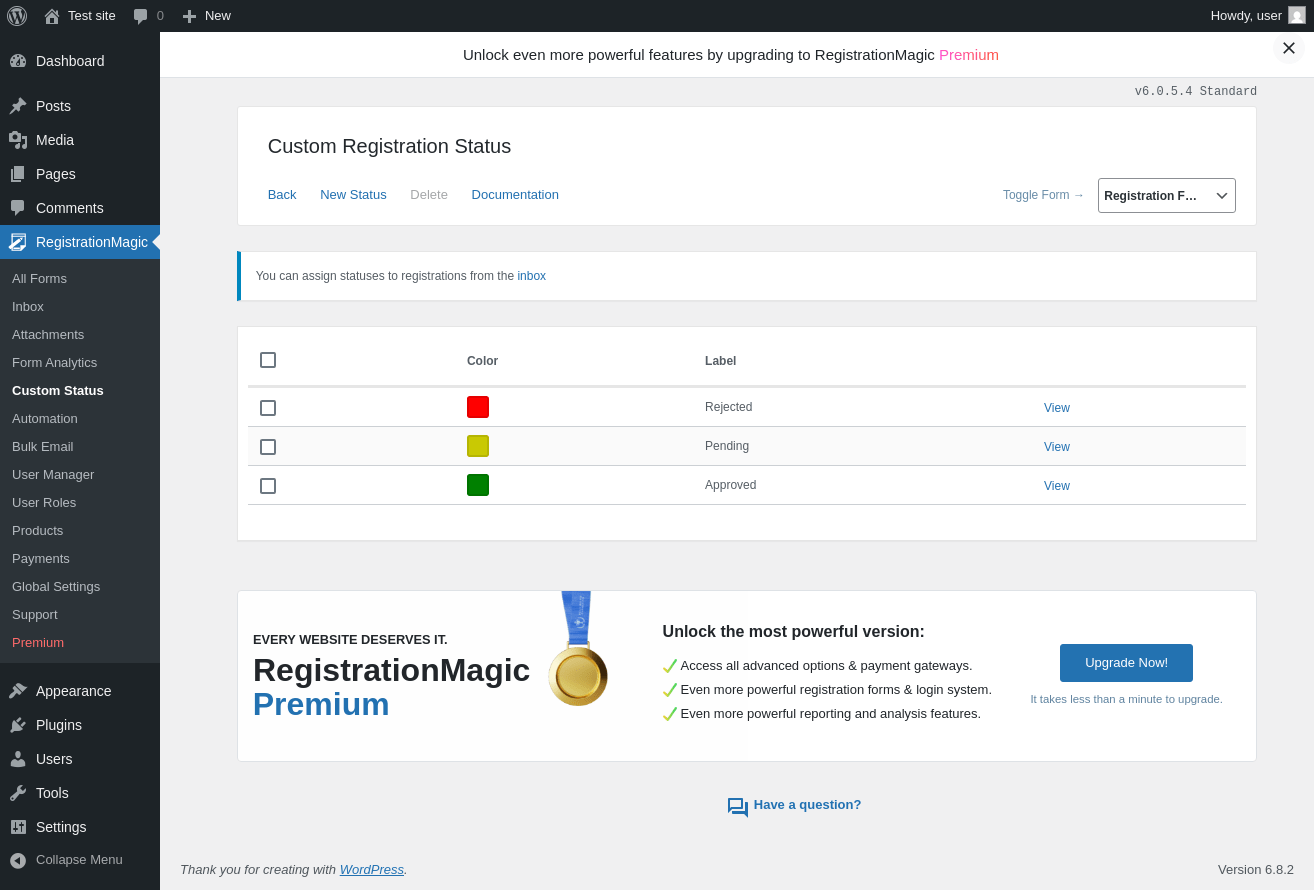Image resolution: width=1314 pixels, height=890 pixels.
Task: Open Form Analytics submenu item
Action: pos(54,363)
